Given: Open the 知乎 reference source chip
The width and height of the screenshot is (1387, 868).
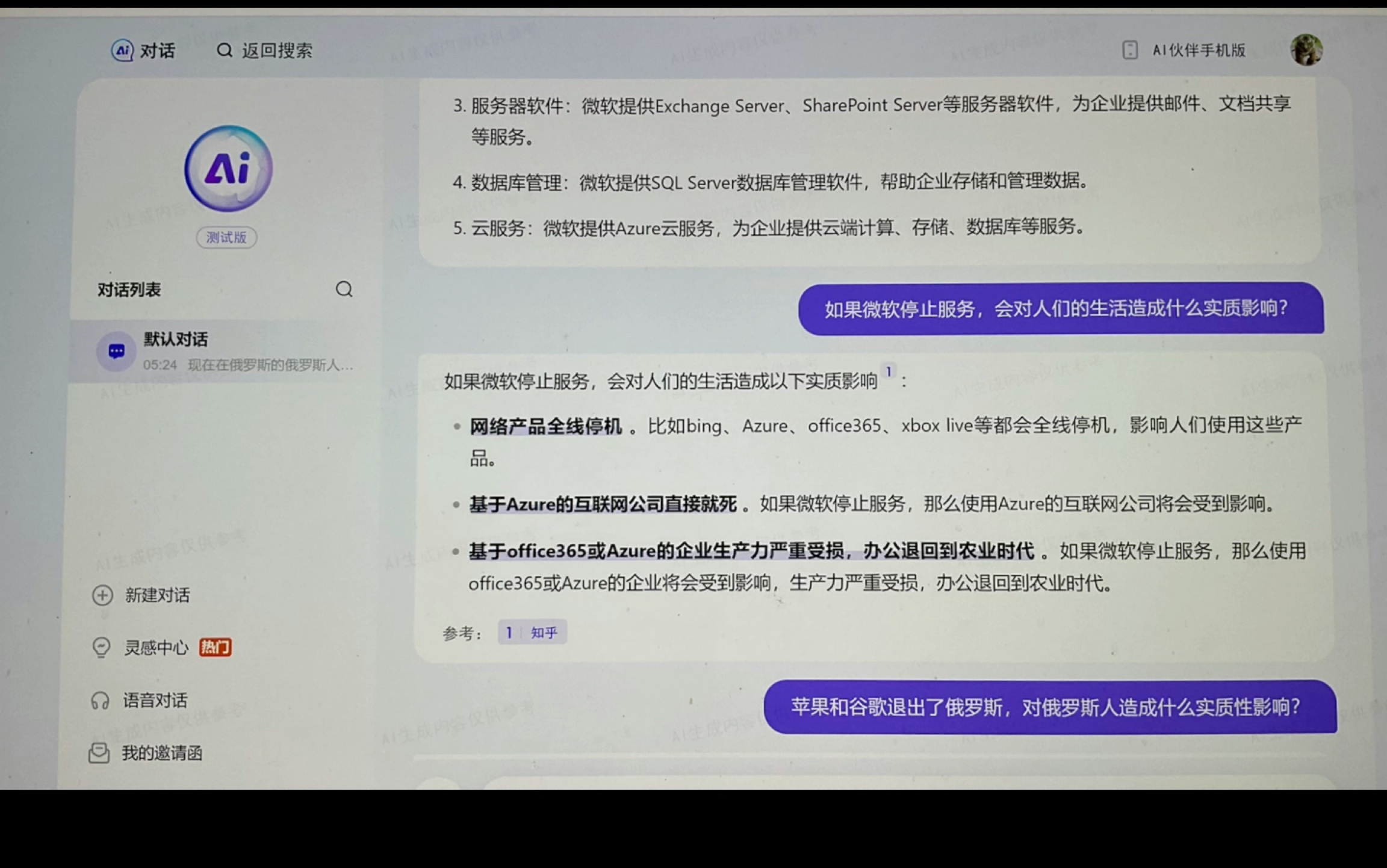Looking at the screenshot, I should click(x=532, y=632).
